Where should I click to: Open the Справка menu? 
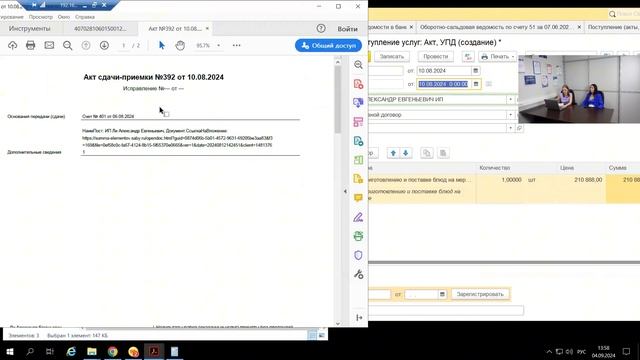tap(85, 17)
